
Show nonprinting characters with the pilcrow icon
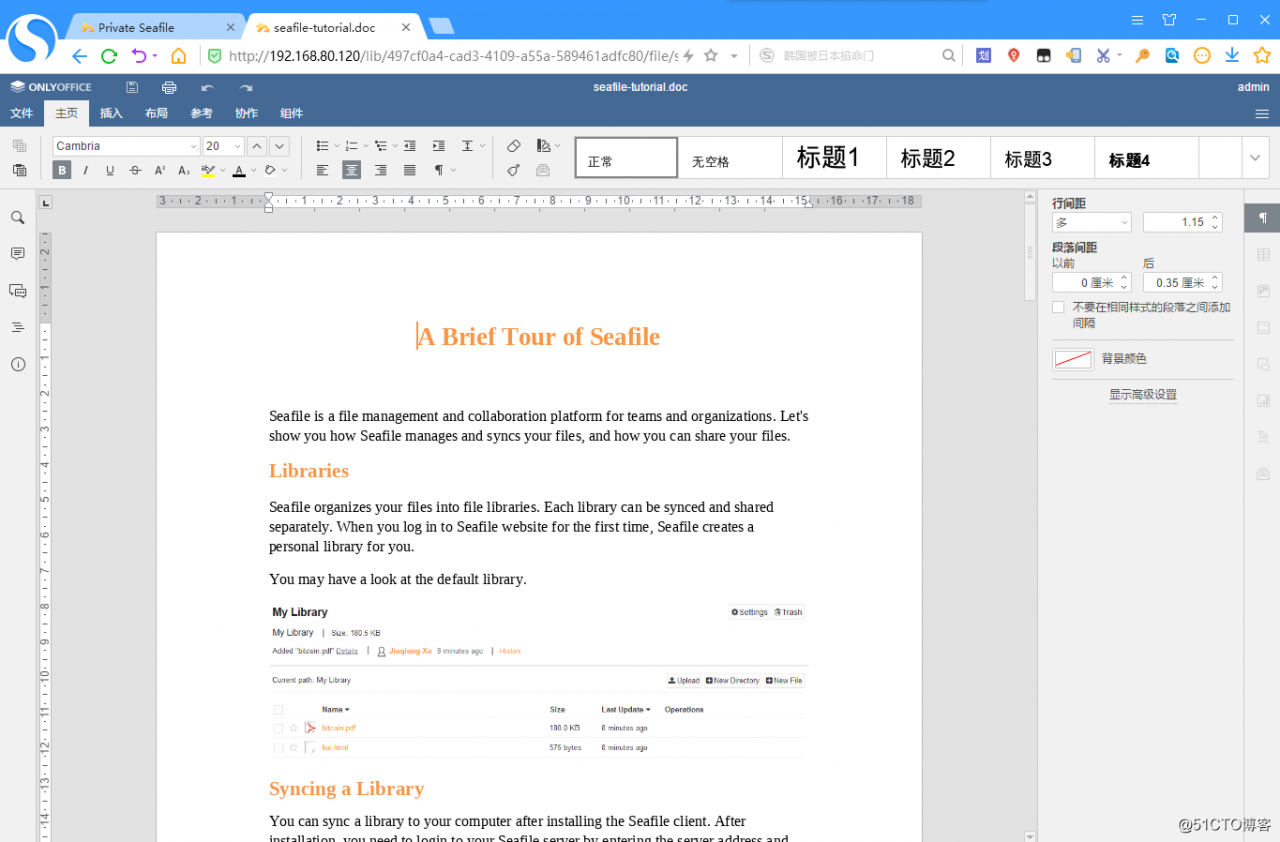click(x=441, y=170)
